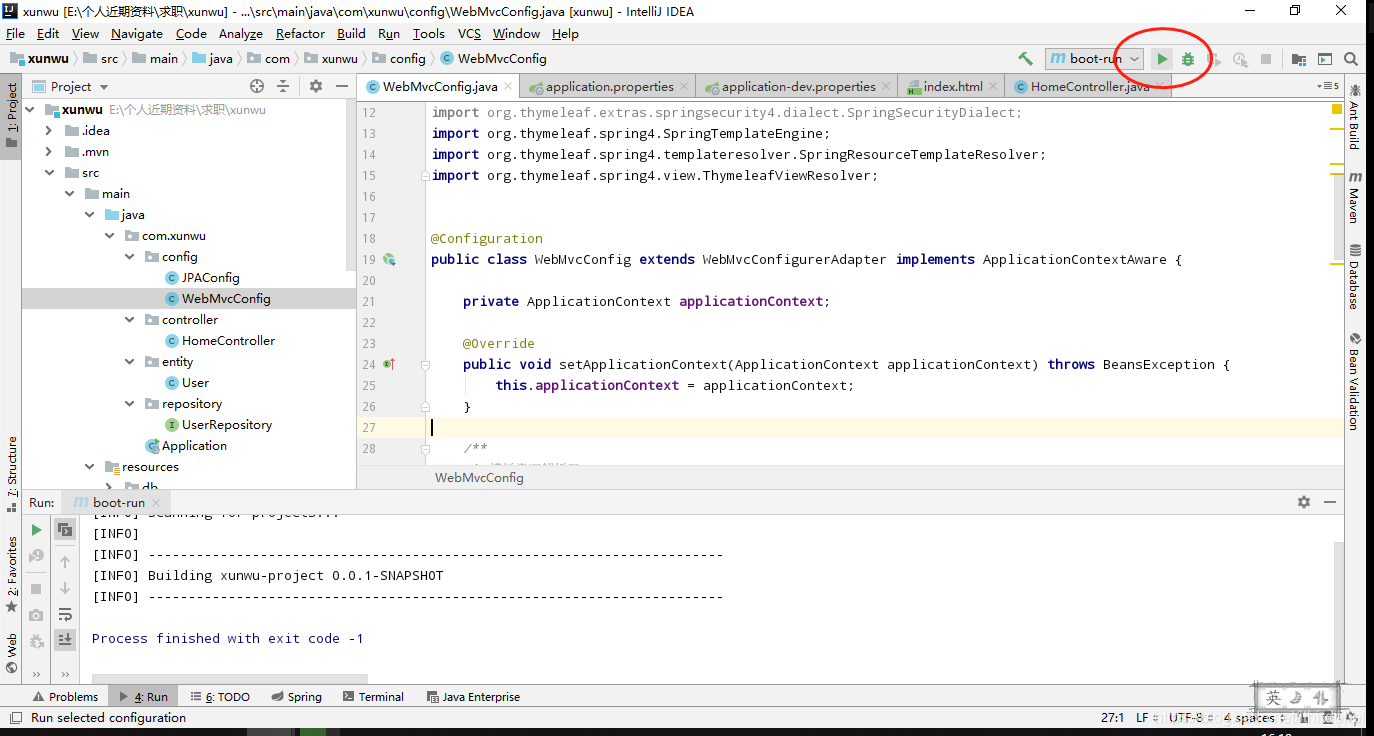Open the VCS menu
1374x736 pixels.
[x=469, y=33]
